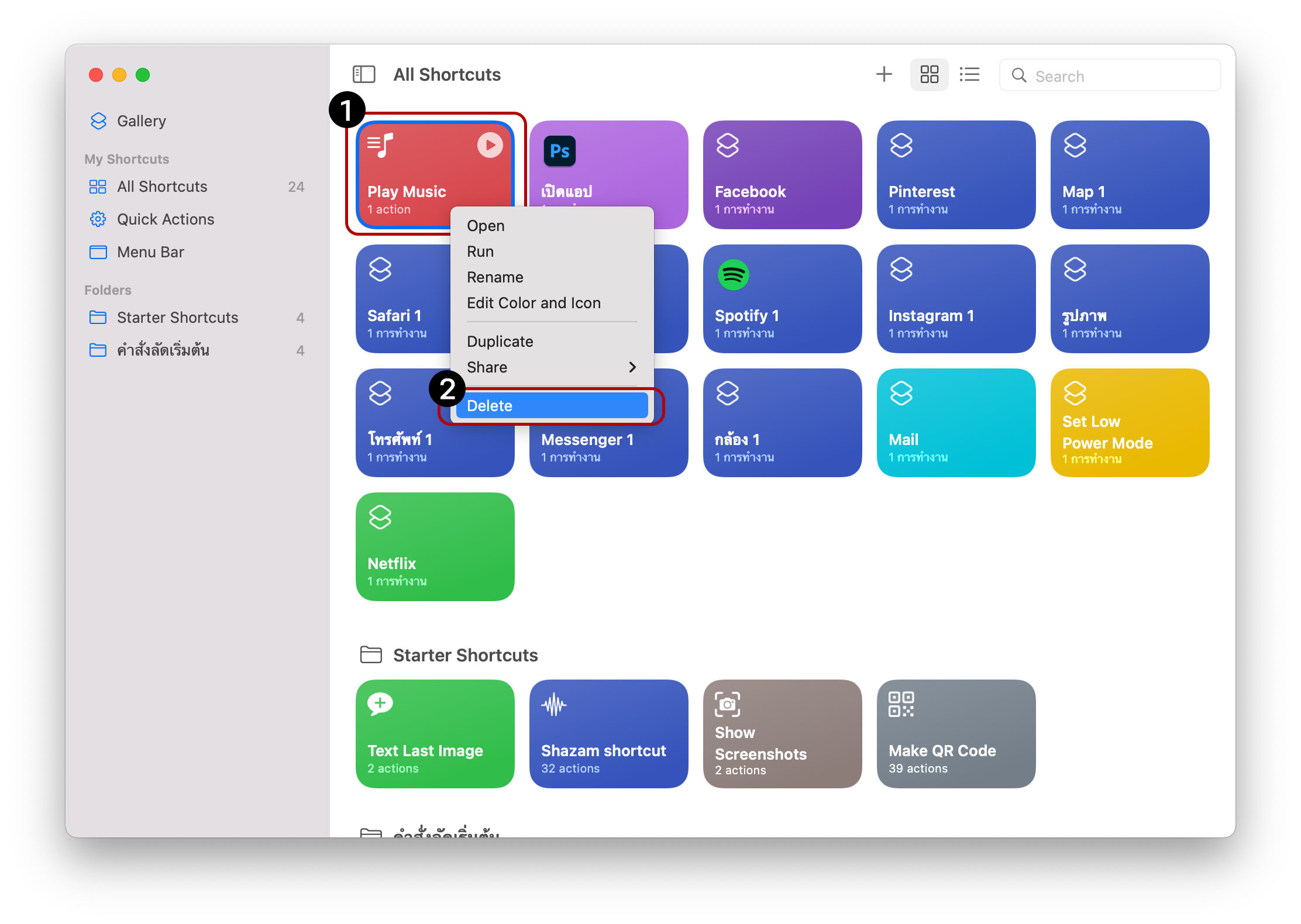The width and height of the screenshot is (1301, 924).
Task: Click the Spotify icon on Spotify 1
Action: (733, 275)
